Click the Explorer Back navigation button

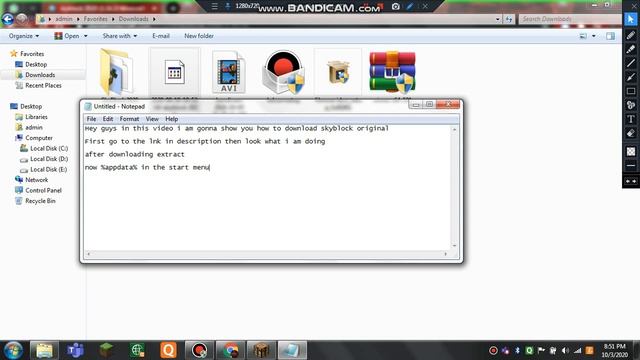click(8, 19)
